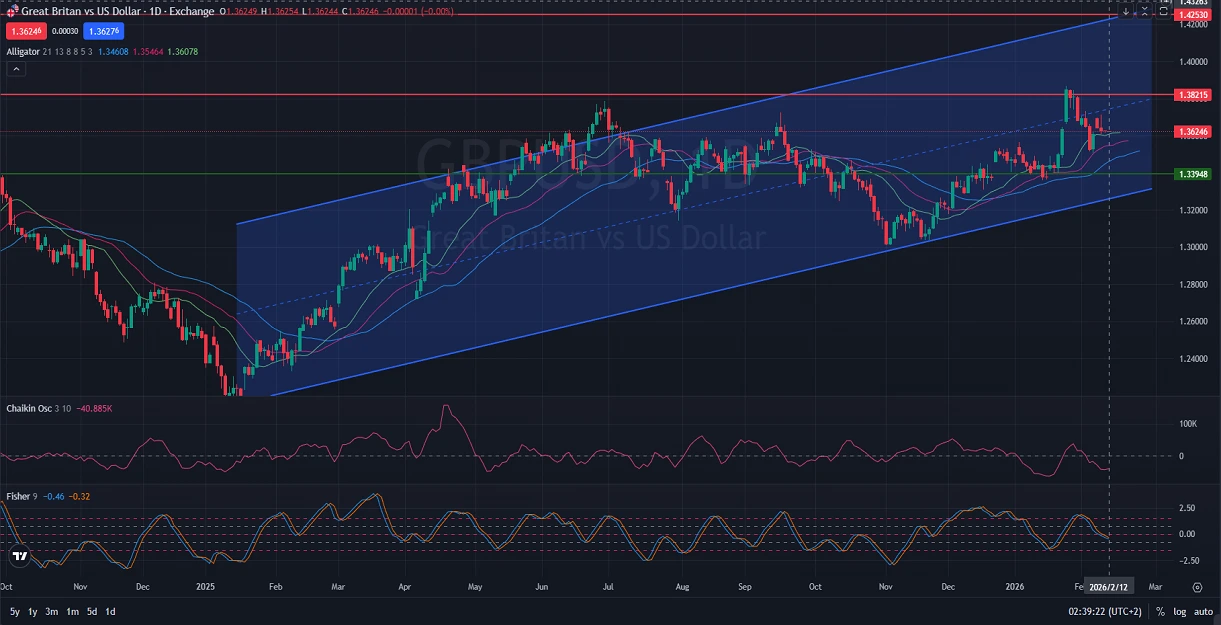
Task: Click the red sell price button 1.36246
Action: pos(24,31)
